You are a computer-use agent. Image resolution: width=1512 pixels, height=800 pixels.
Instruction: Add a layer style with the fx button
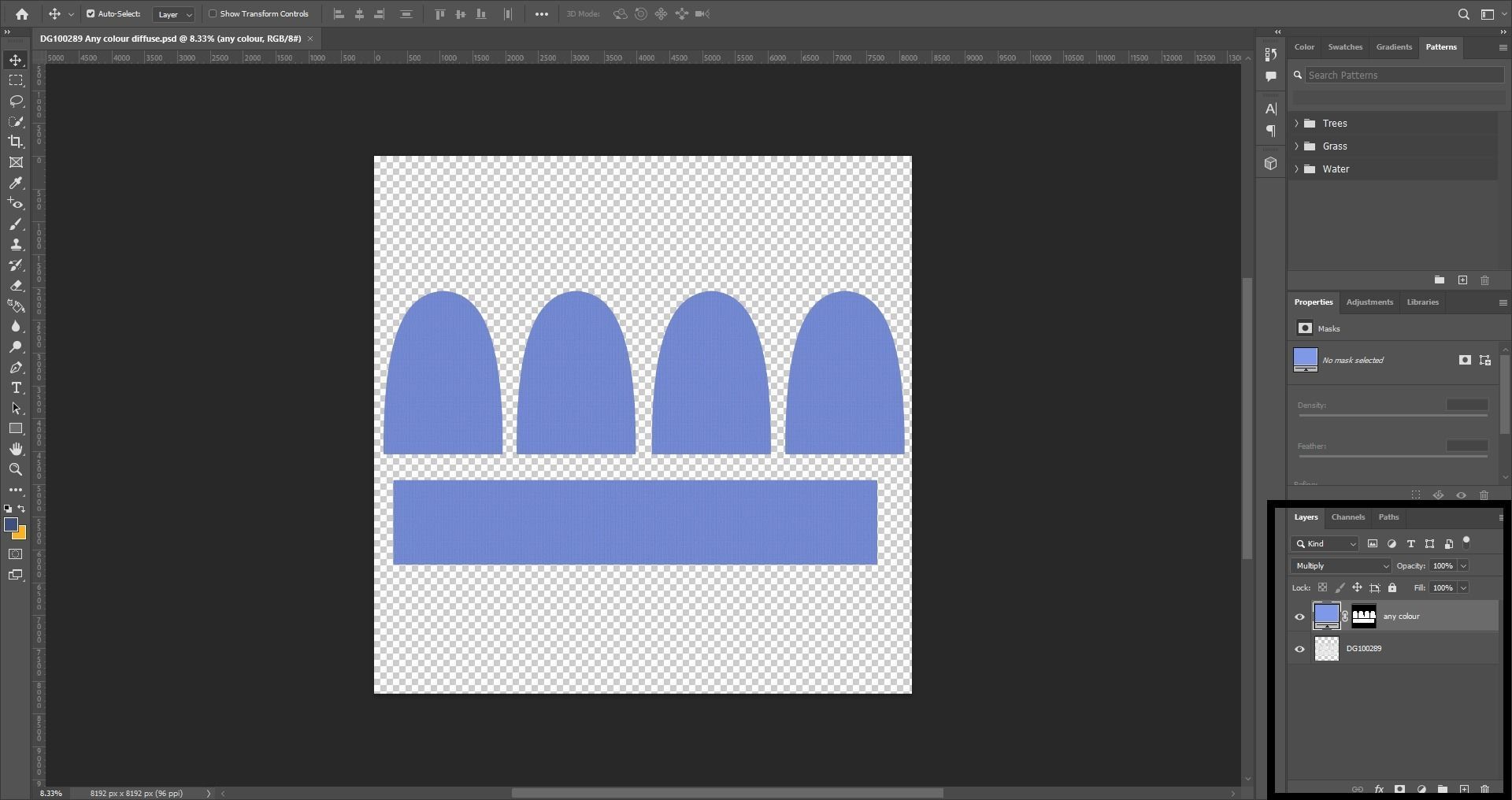coord(1379,789)
